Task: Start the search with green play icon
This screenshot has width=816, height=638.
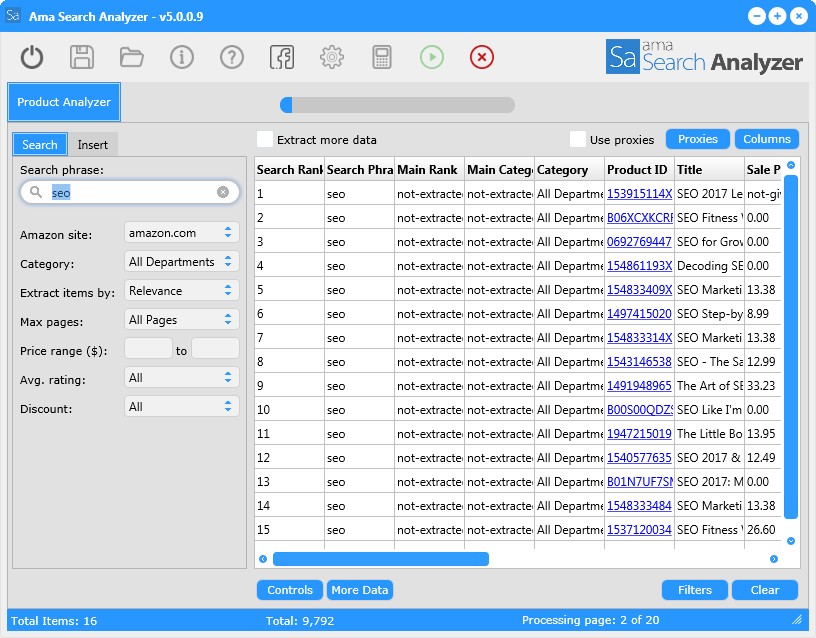Action: pos(431,57)
